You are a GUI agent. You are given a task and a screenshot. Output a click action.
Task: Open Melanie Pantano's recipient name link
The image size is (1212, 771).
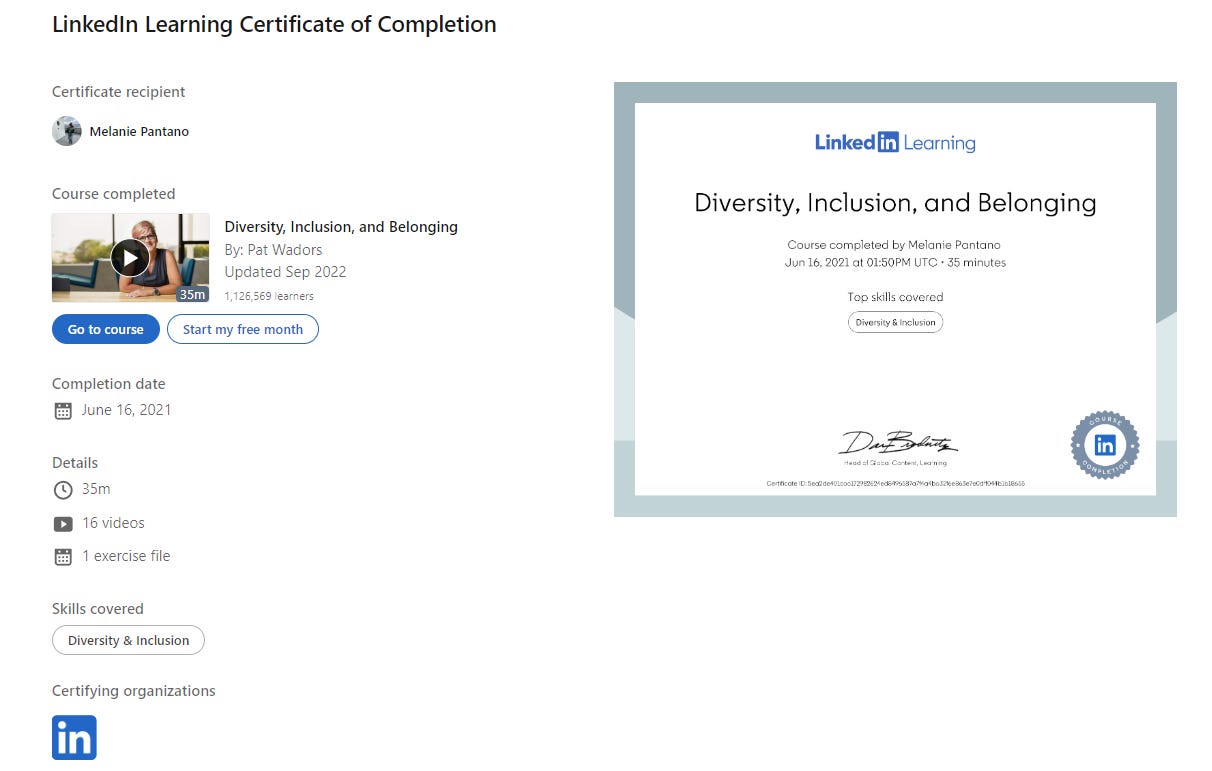(139, 131)
